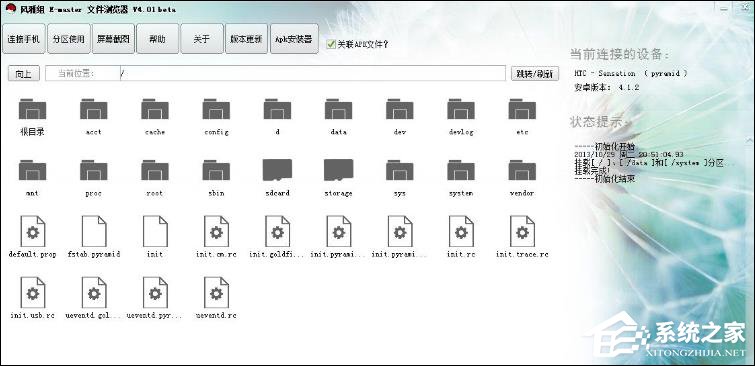This screenshot has height=366, width=755.
Task: Open the sys folder
Action: pyautogui.click(x=399, y=170)
